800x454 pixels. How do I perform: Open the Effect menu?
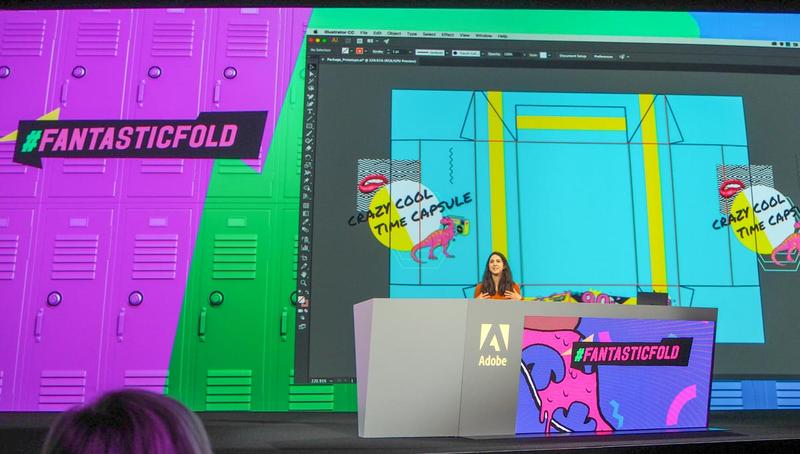point(447,34)
